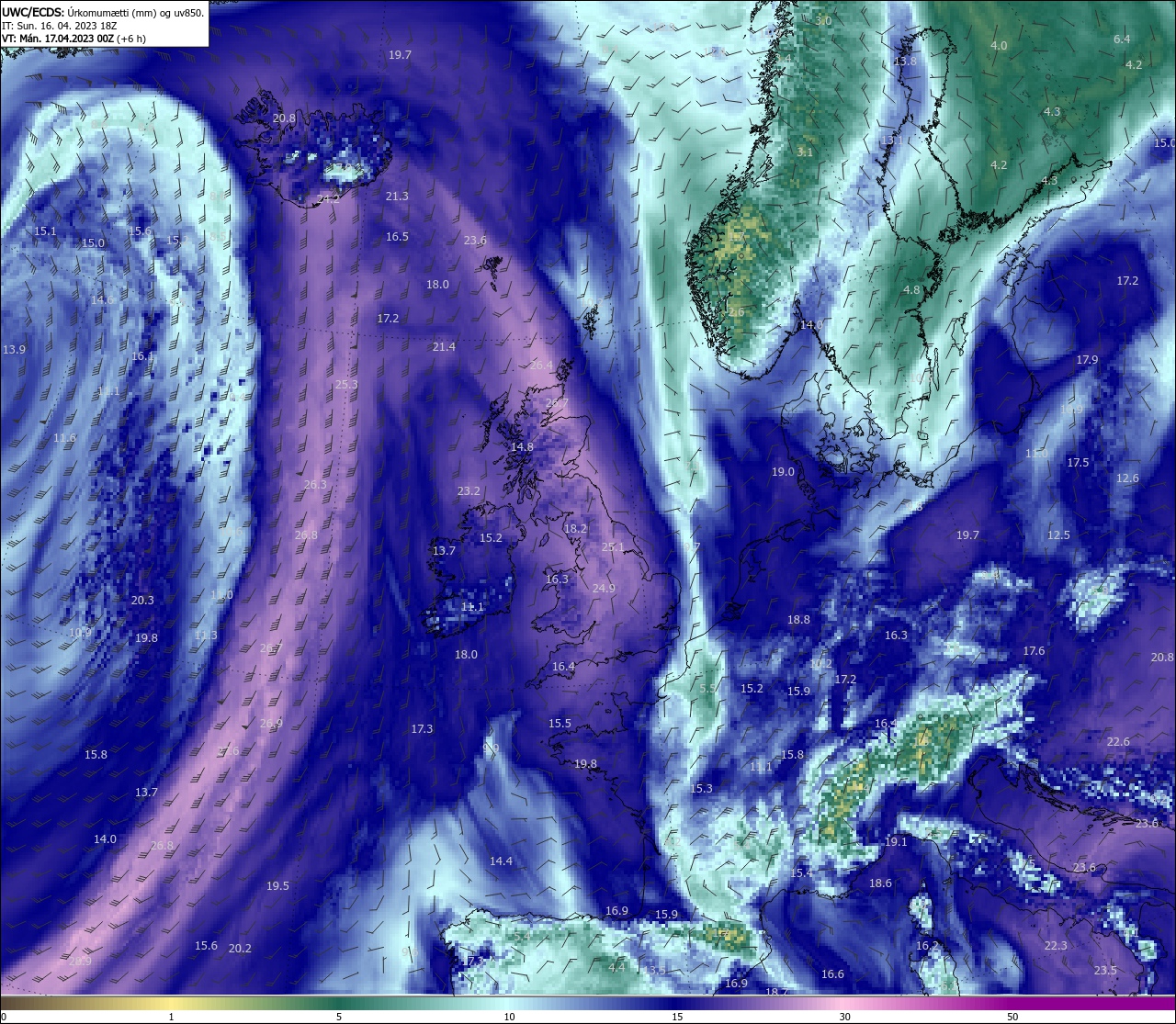Click the colour scale label 10
This screenshot has height=1024, width=1176.
pos(508,1017)
